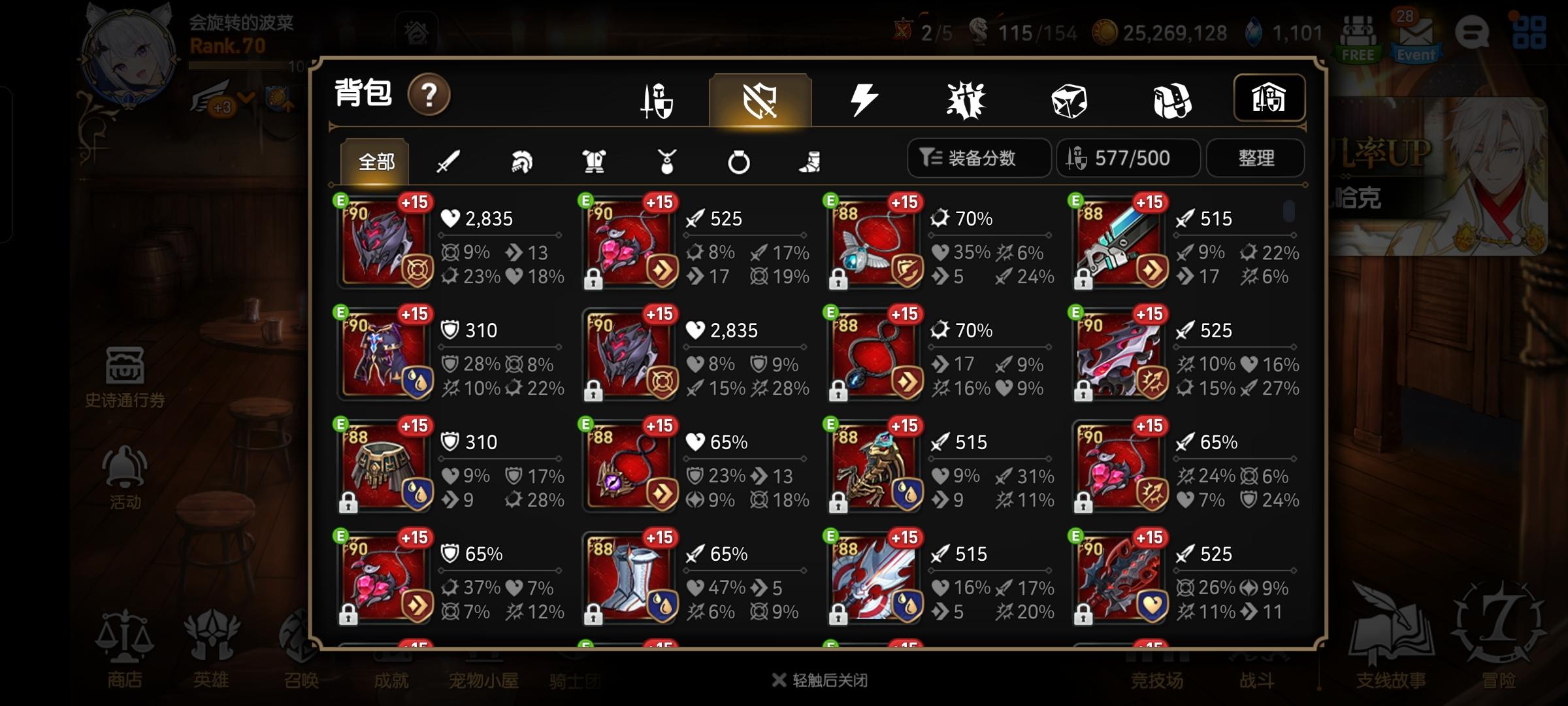
Task: Grab the inventory list scrollbar handle
Action: point(1288,211)
